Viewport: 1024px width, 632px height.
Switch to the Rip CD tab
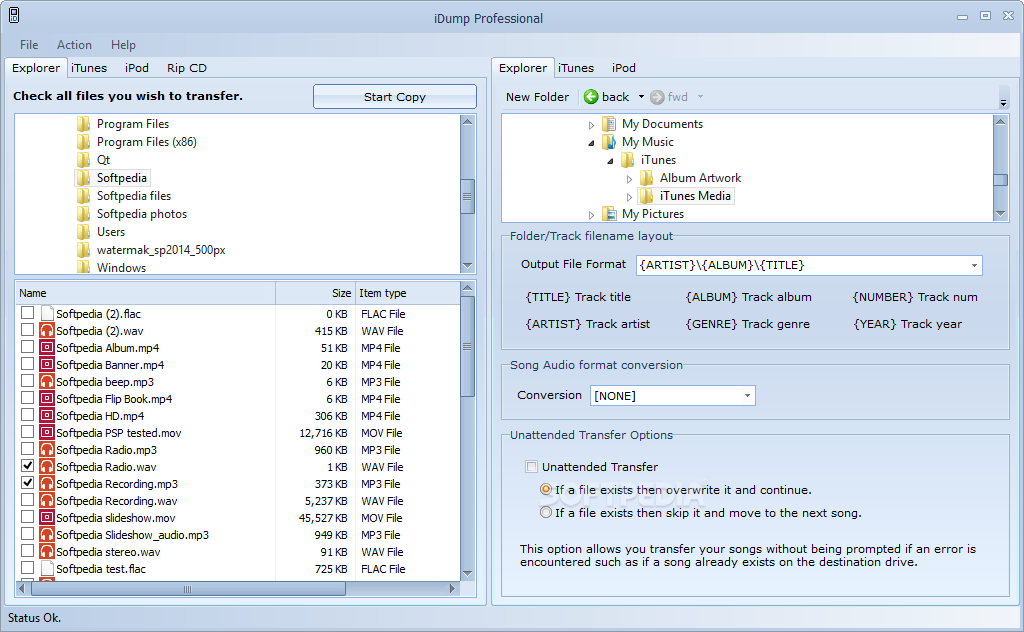pos(187,68)
